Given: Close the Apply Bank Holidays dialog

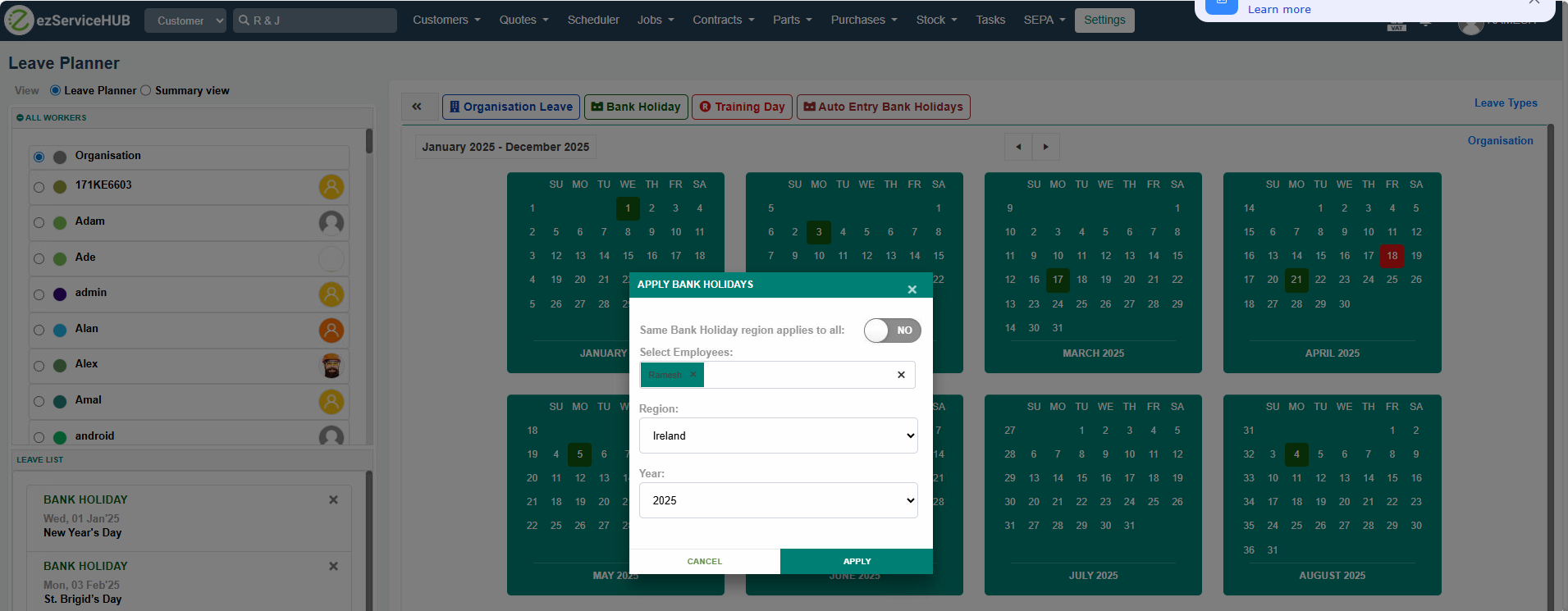Looking at the screenshot, I should click(912, 290).
